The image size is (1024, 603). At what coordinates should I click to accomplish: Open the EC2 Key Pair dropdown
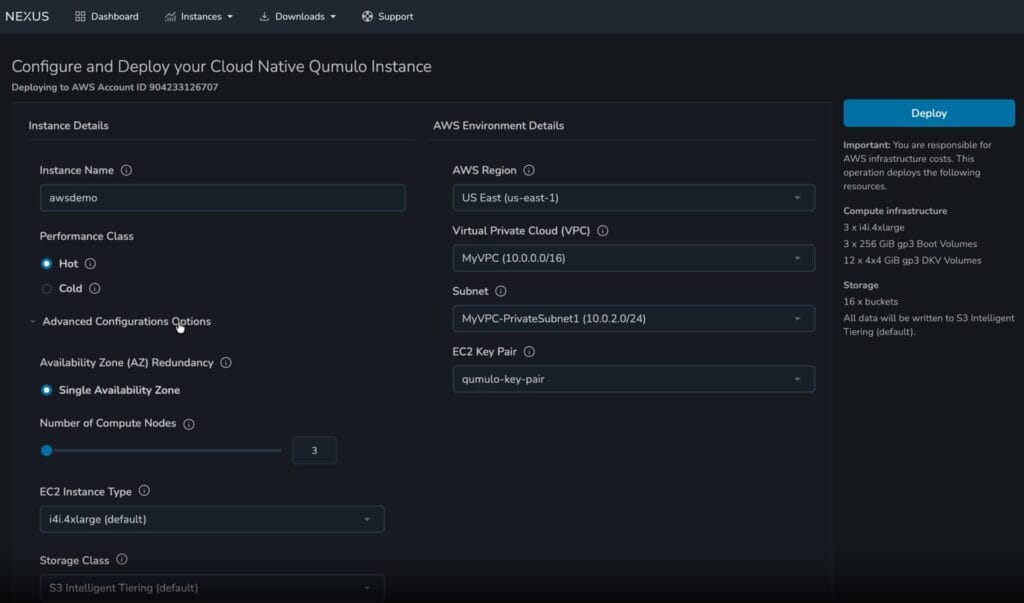coord(633,380)
